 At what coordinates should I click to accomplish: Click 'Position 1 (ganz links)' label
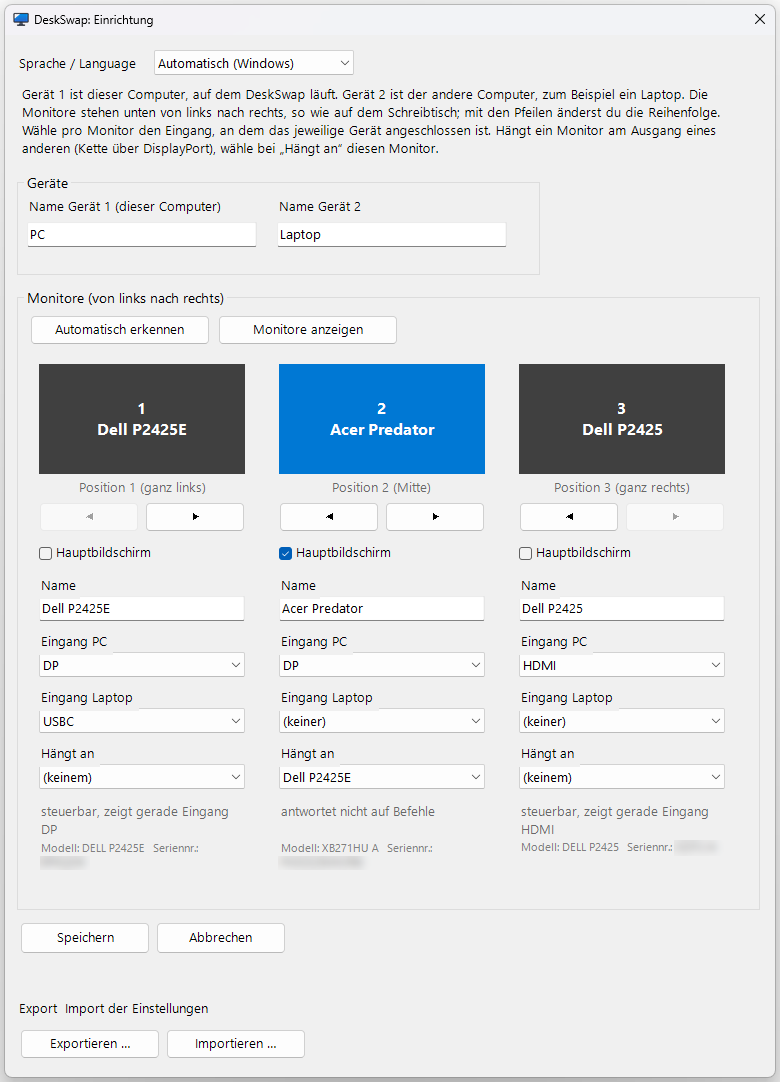(x=142, y=488)
